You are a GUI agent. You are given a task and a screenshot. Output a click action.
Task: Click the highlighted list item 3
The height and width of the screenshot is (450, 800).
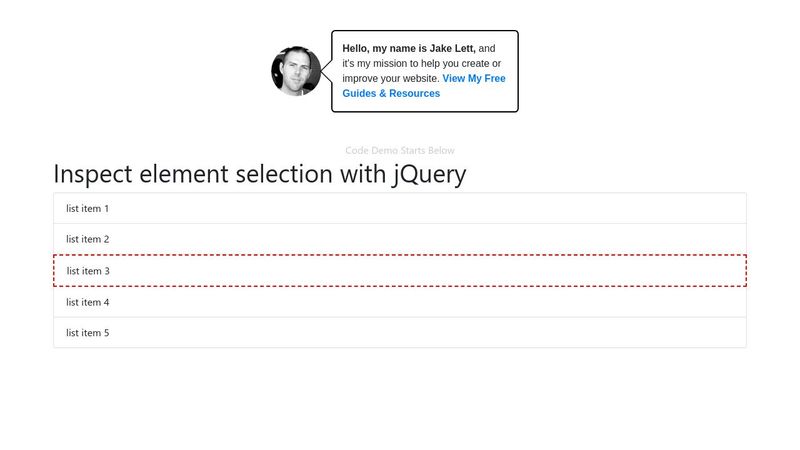coord(400,270)
